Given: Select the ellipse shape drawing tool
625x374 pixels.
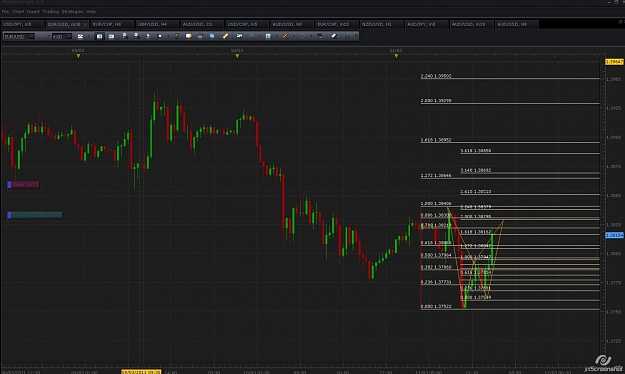Looking at the screenshot, I should (303, 36).
